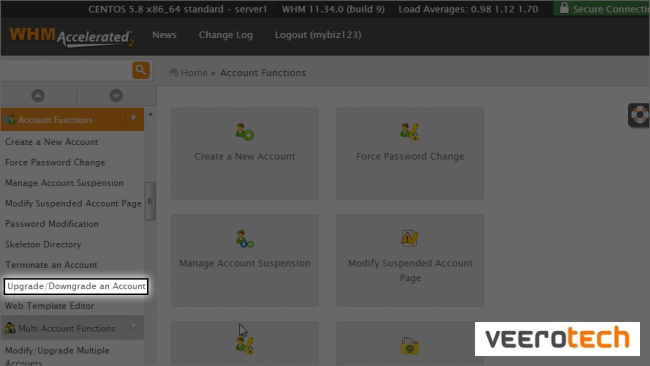Click the orange search magnifier button
650x366 pixels.
141,70
